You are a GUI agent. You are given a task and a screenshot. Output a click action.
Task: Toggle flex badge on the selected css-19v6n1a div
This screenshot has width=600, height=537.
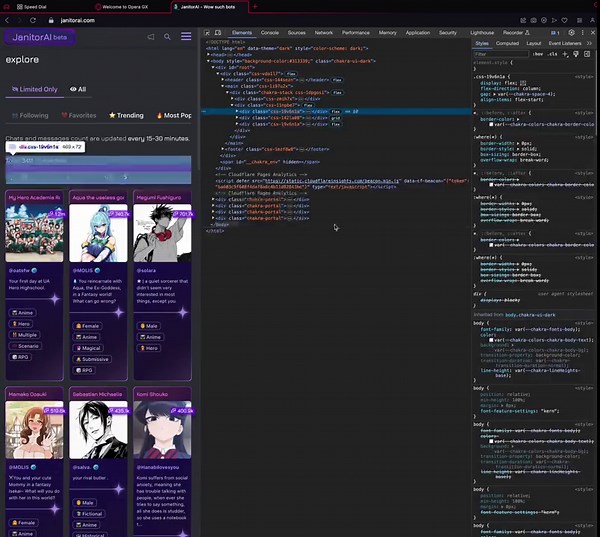point(336,111)
